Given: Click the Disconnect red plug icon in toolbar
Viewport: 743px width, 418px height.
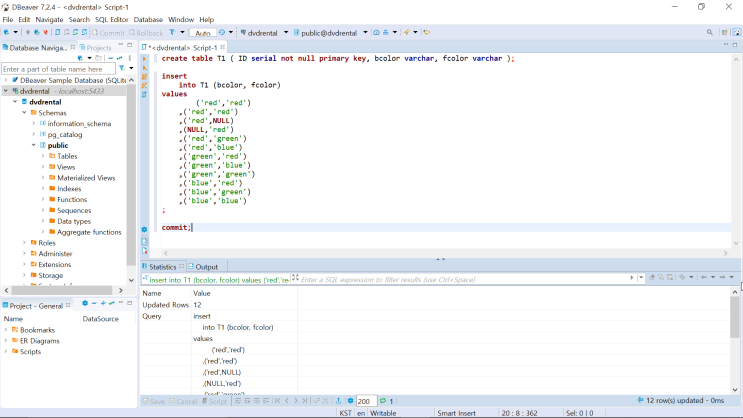Looking at the screenshot, I should click(45, 33).
